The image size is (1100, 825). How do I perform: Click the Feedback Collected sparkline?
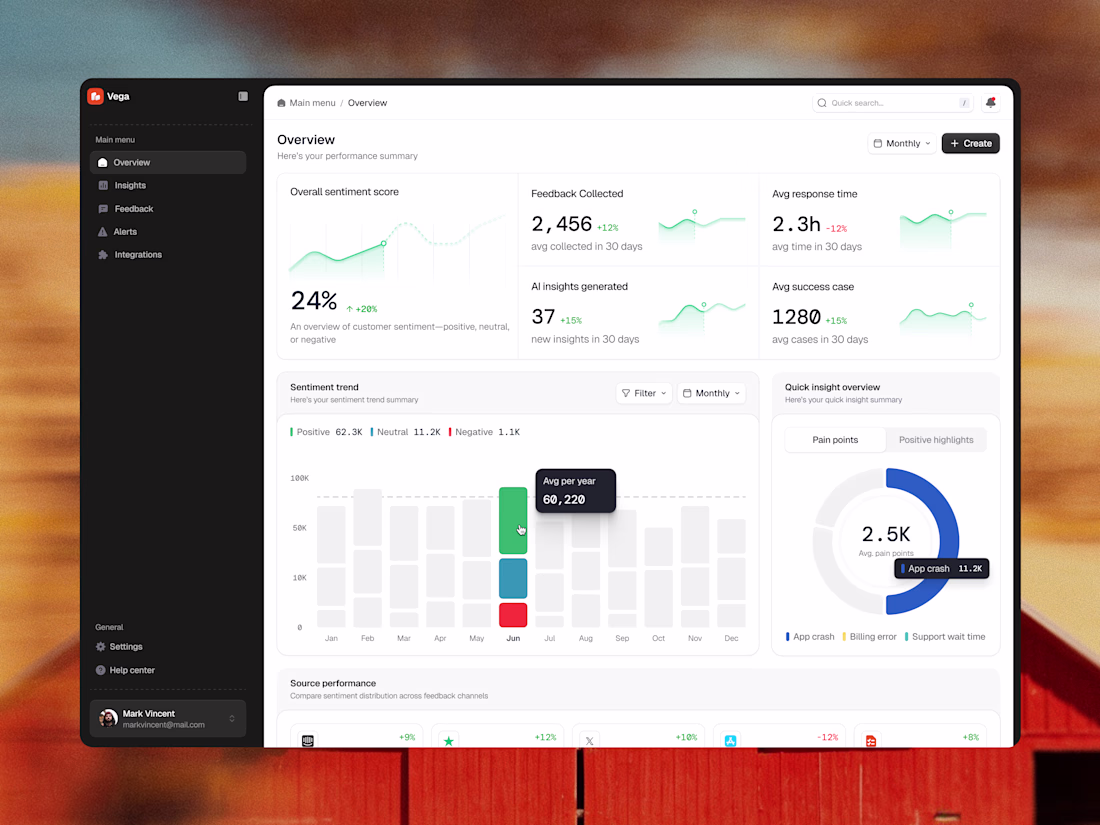pos(702,225)
